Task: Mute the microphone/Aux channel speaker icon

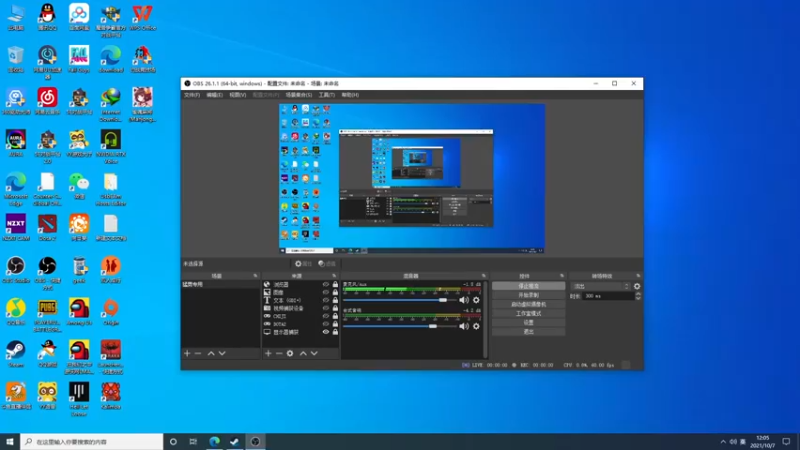Action: pos(463,300)
